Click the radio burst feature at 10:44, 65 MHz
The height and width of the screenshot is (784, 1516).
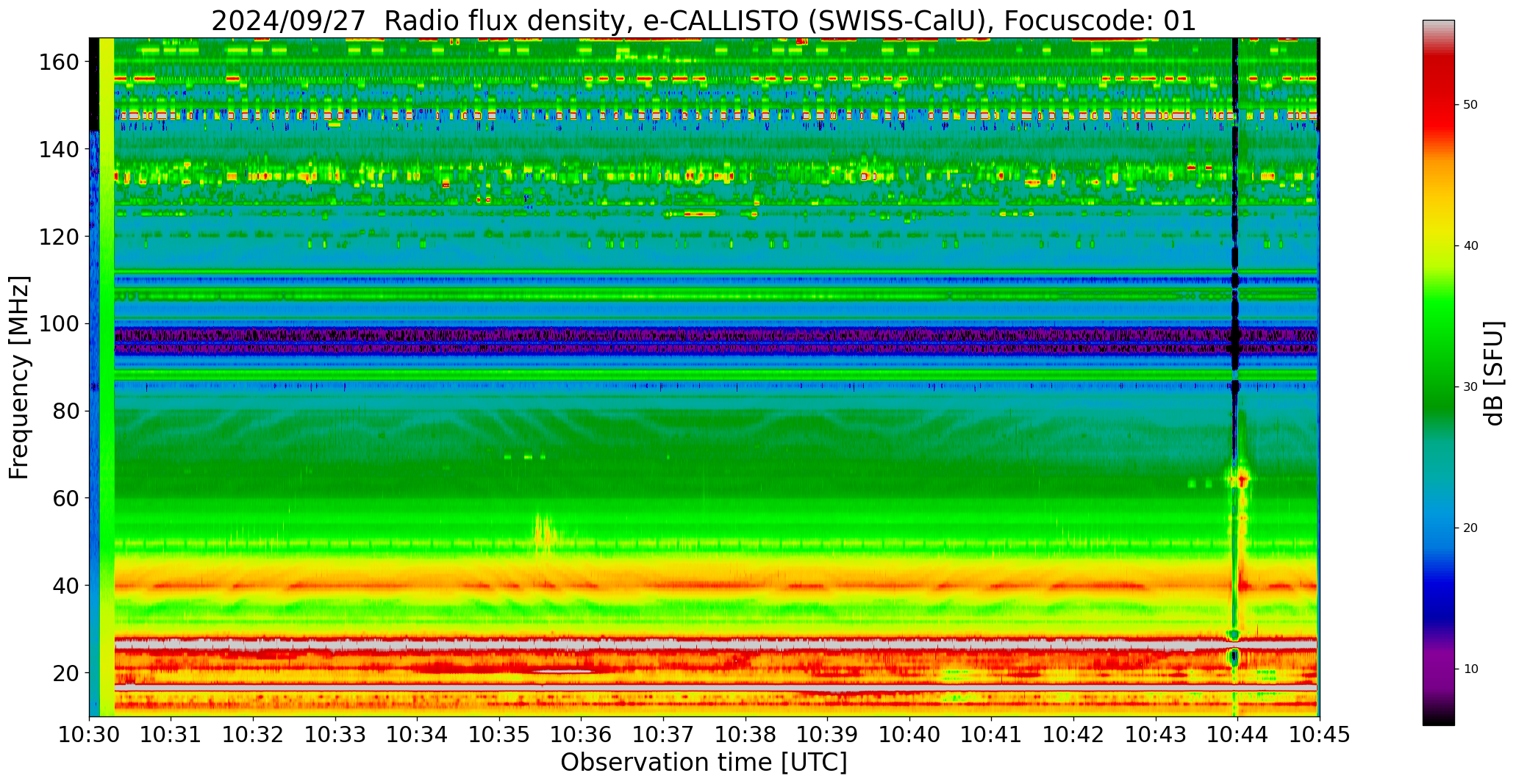click(1239, 479)
